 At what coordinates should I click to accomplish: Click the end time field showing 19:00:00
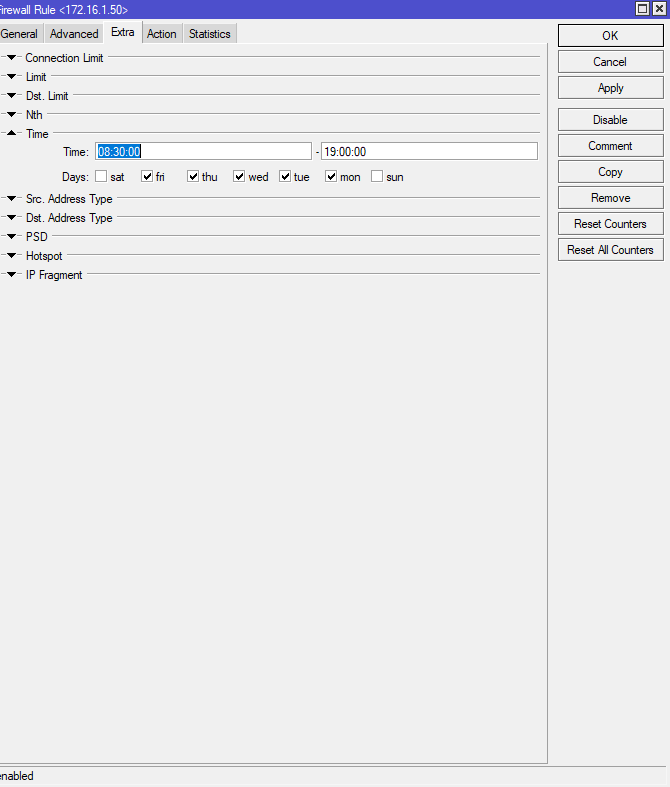click(x=428, y=152)
